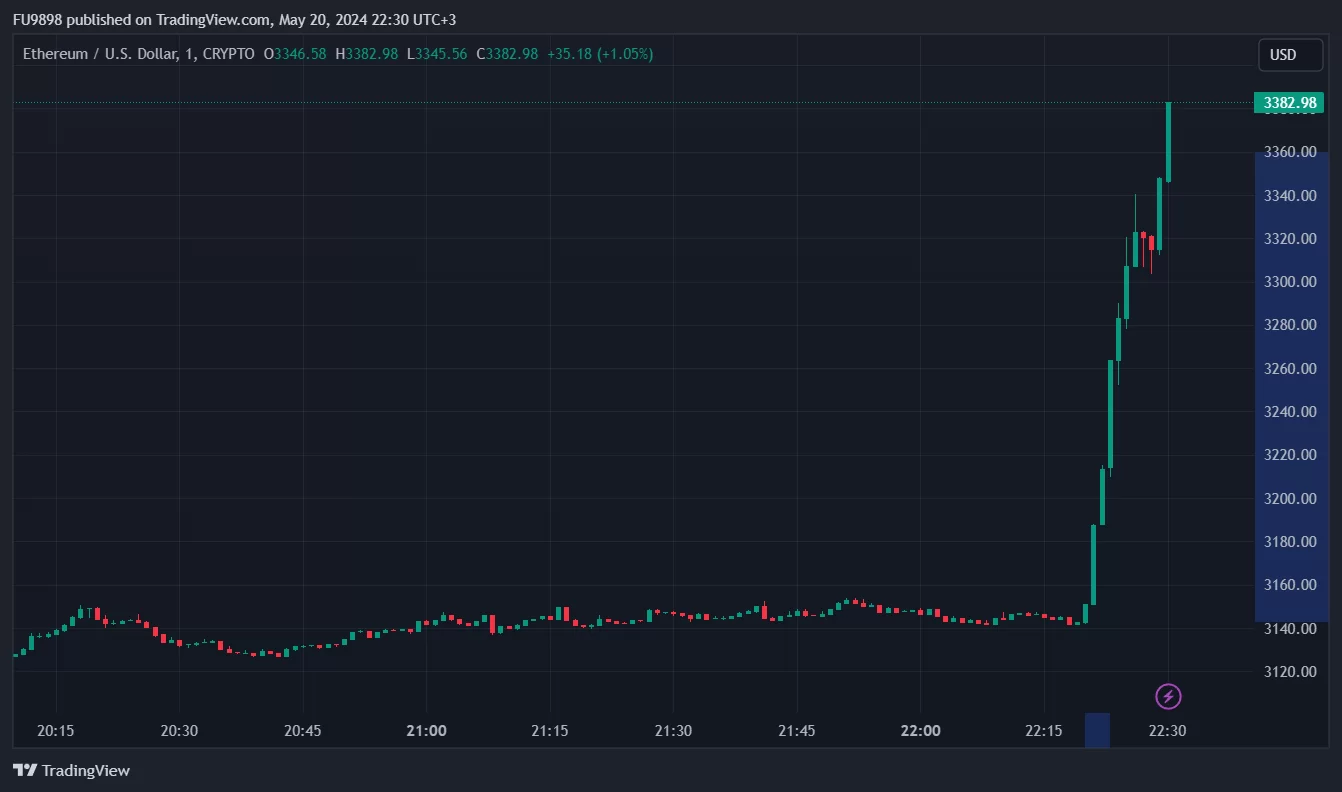Image resolution: width=1342 pixels, height=792 pixels.
Task: Open the USD currency selector
Action: pyautogui.click(x=1289, y=55)
